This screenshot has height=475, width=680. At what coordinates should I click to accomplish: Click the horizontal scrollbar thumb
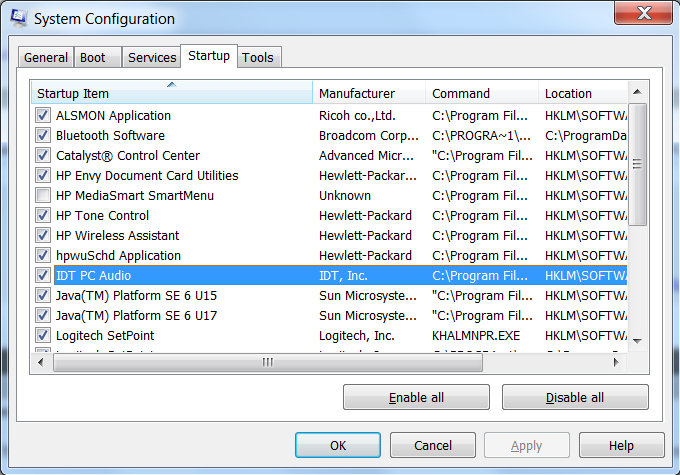pyautogui.click(x=268, y=362)
